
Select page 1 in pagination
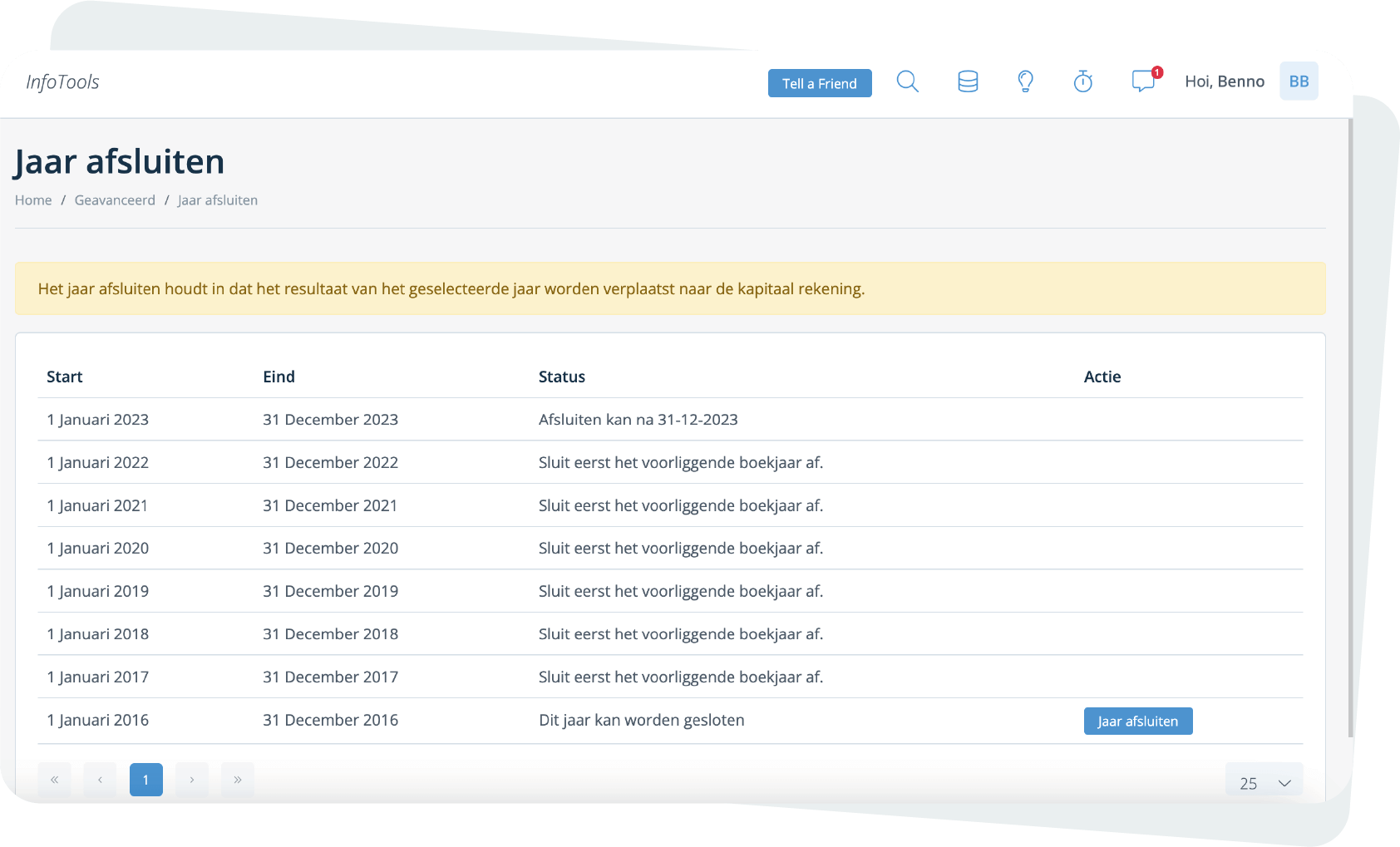(146, 780)
